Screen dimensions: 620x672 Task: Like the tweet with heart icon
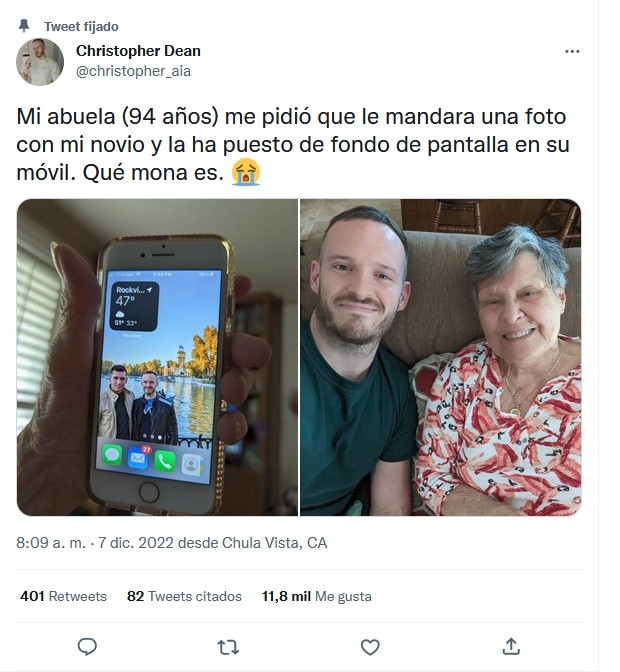pos(370,647)
